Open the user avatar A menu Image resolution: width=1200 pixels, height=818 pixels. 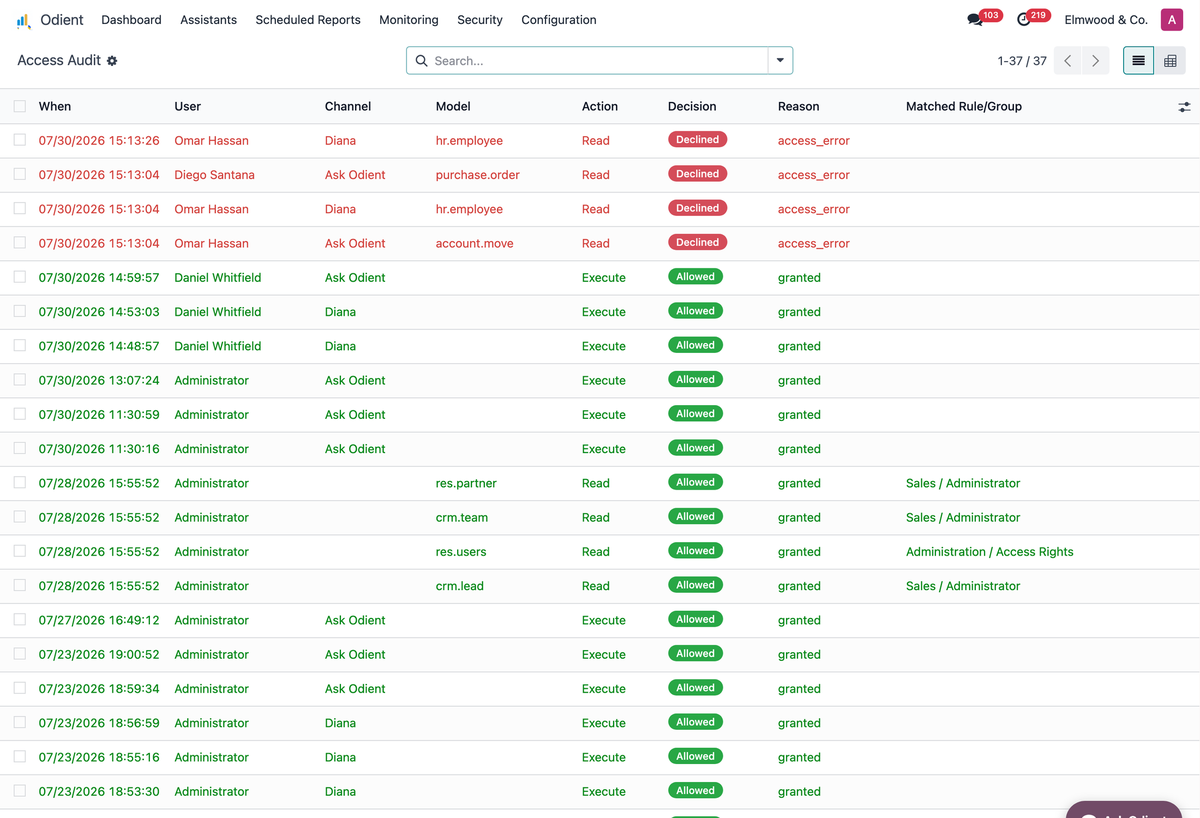pyautogui.click(x=1171, y=20)
